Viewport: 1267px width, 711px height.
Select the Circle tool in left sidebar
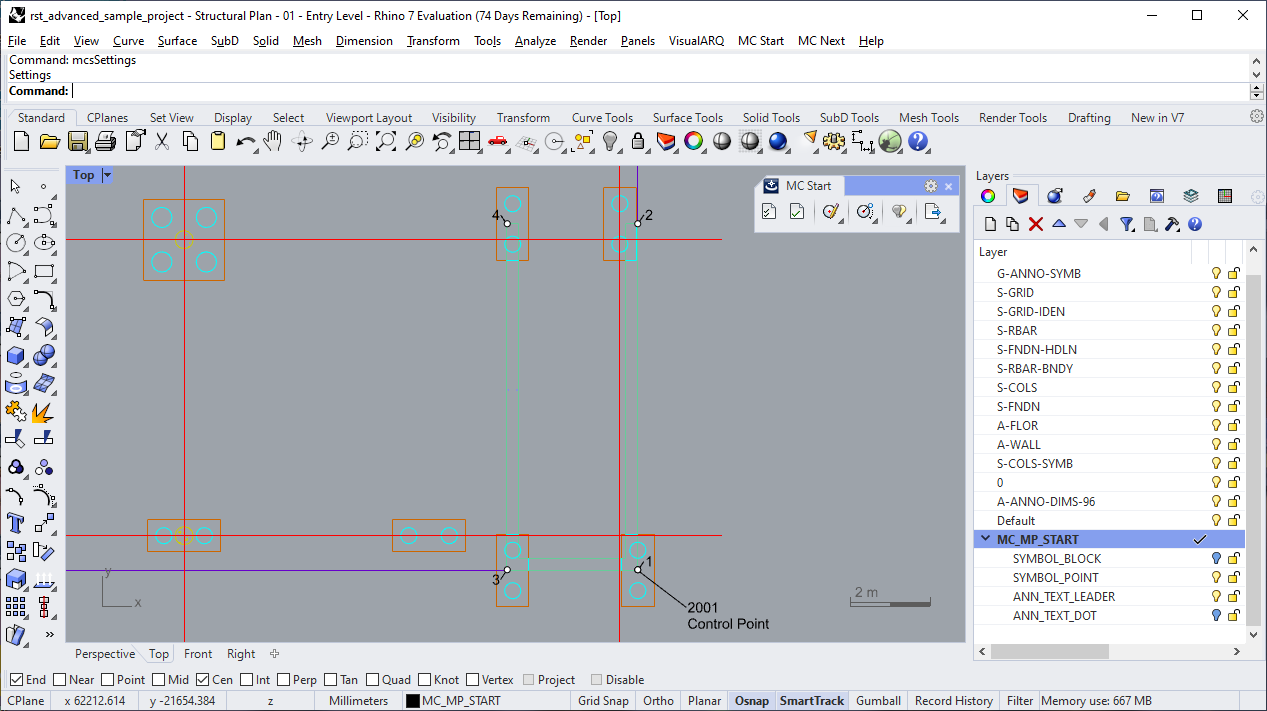pos(16,243)
